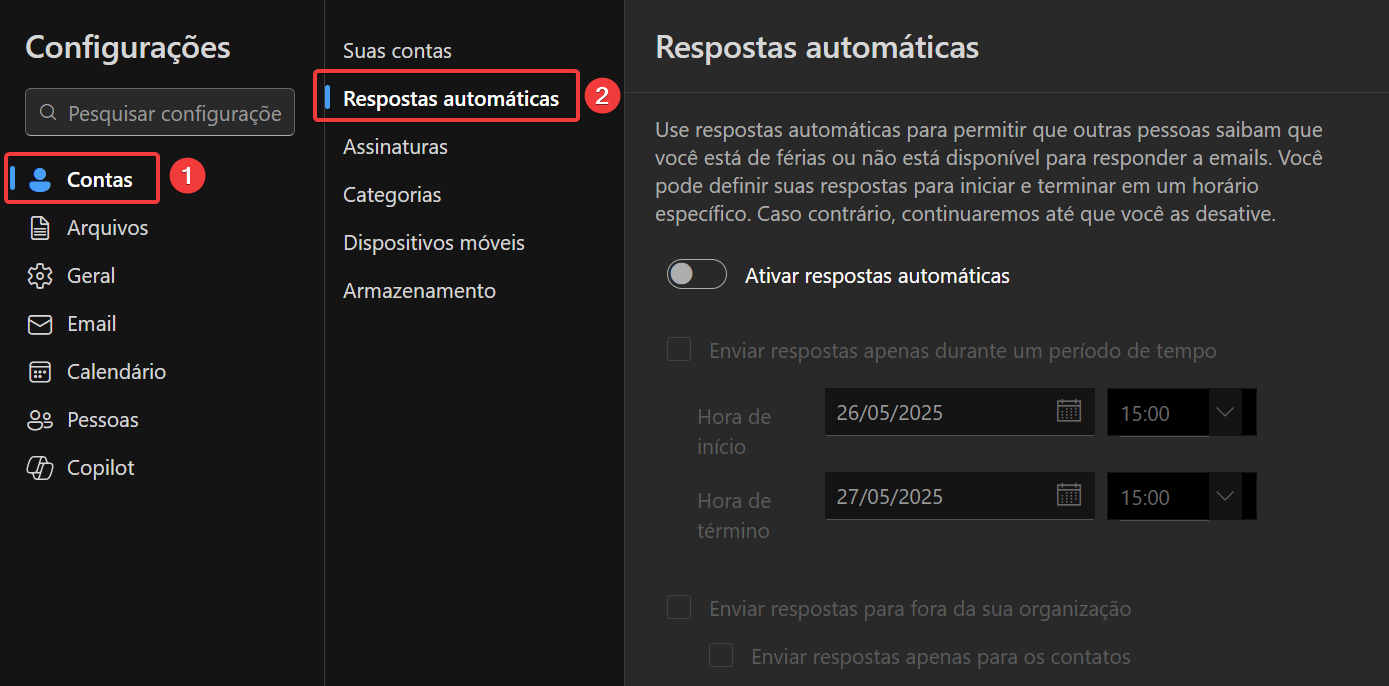1389x686 pixels.
Task: Toggle Ativar respostas automáticas switch
Action: point(697,274)
